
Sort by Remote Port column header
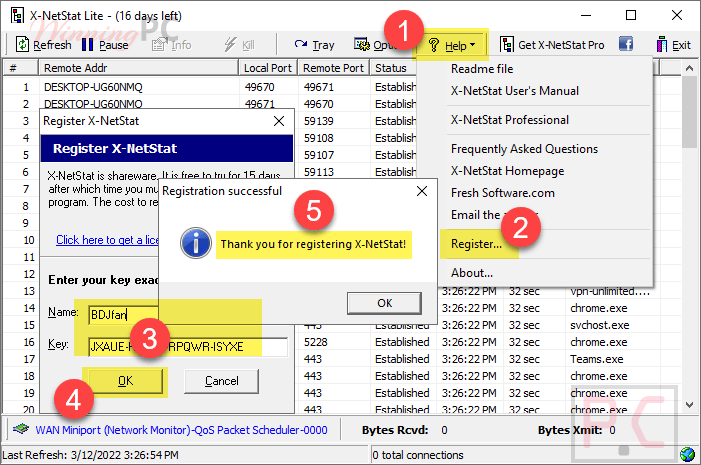tap(334, 68)
